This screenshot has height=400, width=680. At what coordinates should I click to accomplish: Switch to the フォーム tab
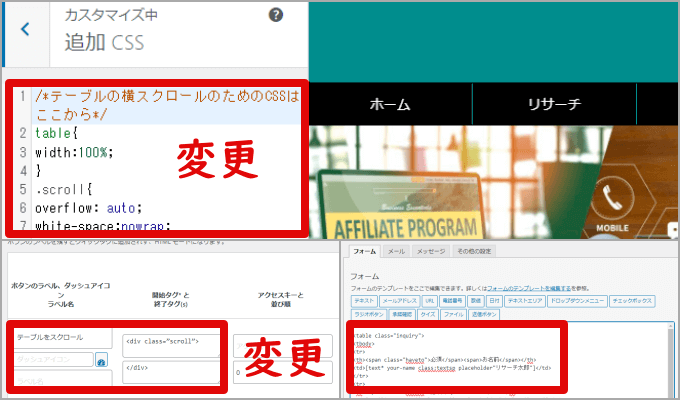pyautogui.click(x=365, y=251)
